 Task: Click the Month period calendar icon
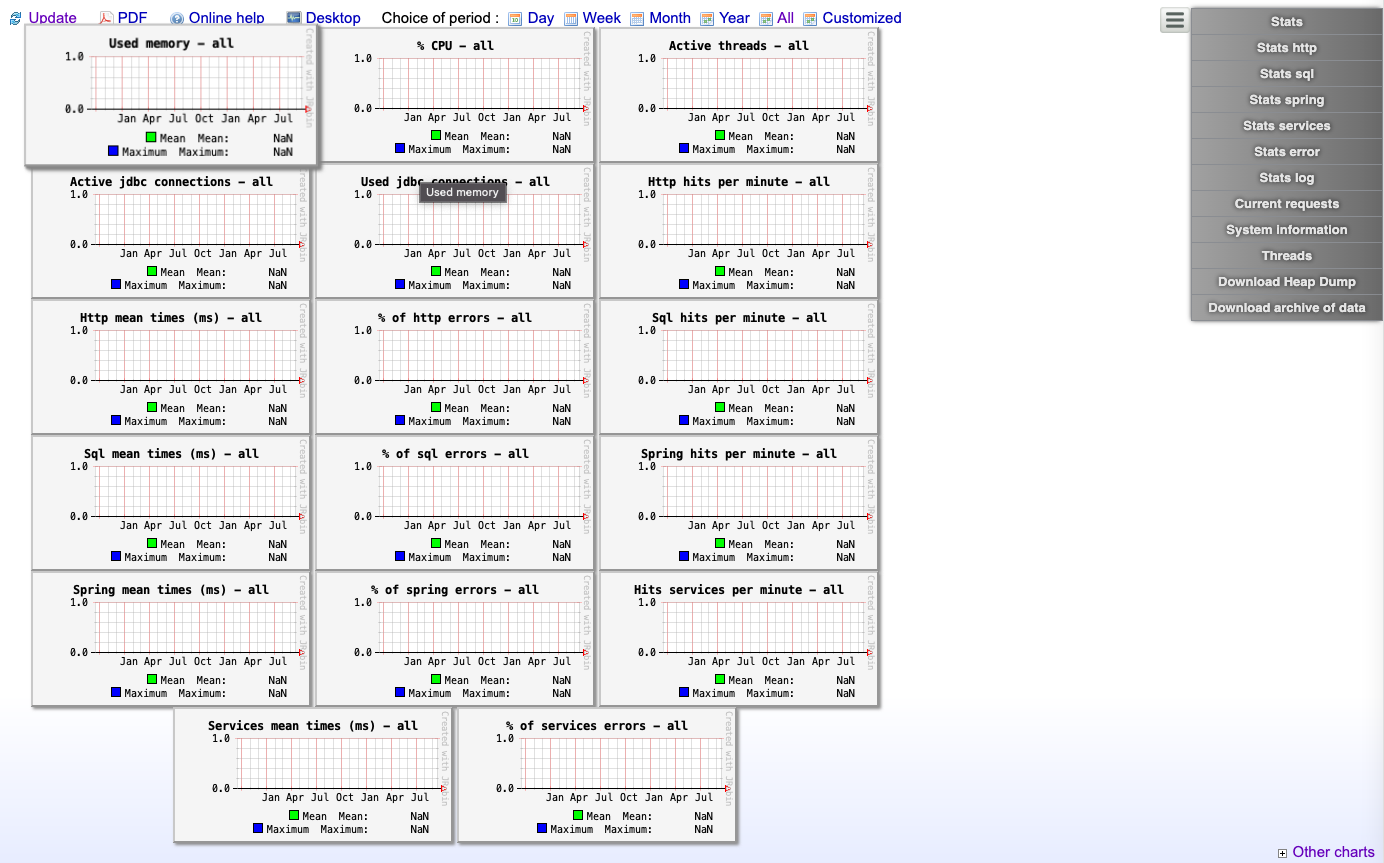(636, 18)
